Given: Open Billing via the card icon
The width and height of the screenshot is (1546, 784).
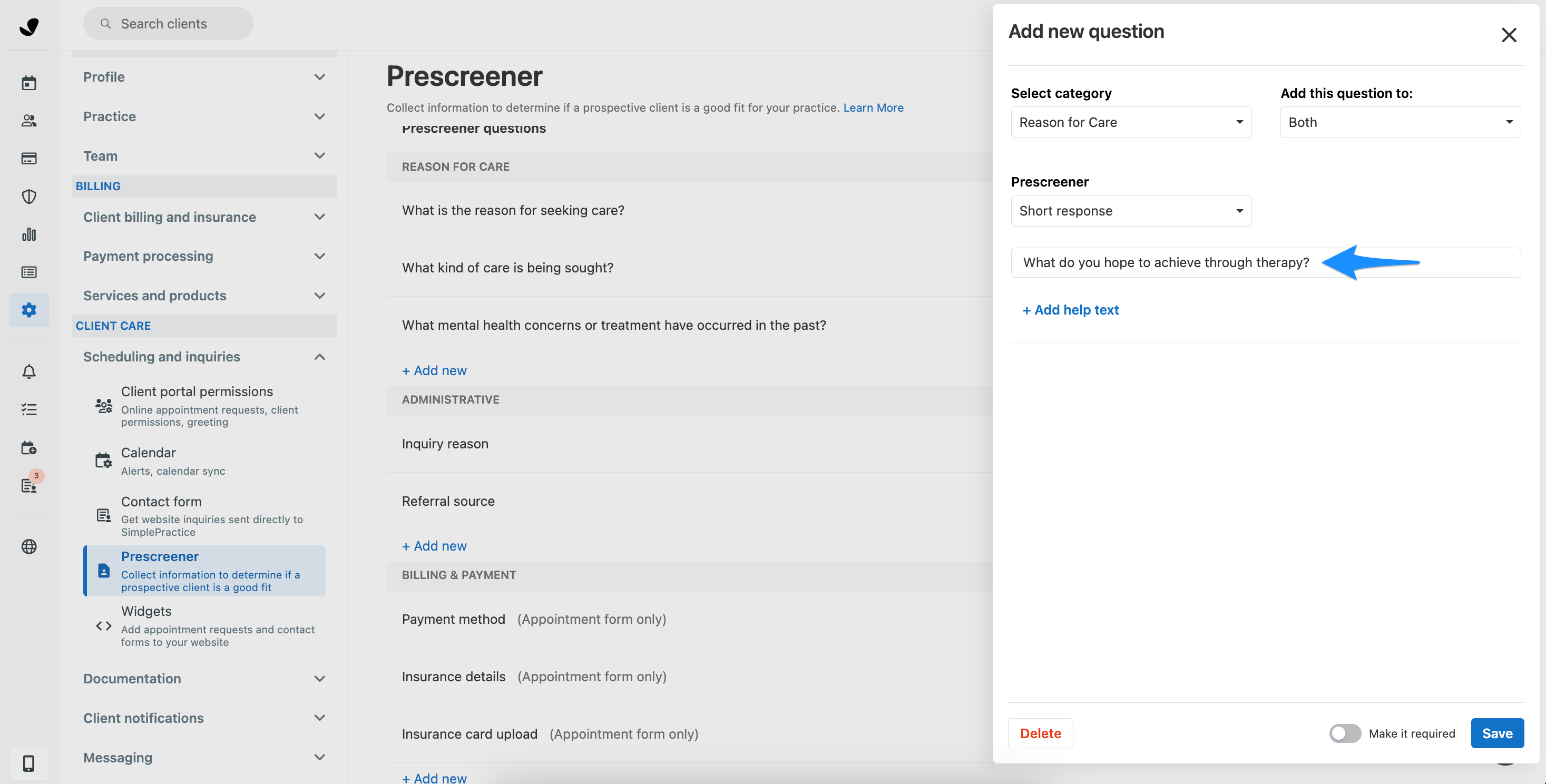Looking at the screenshot, I should [29, 158].
